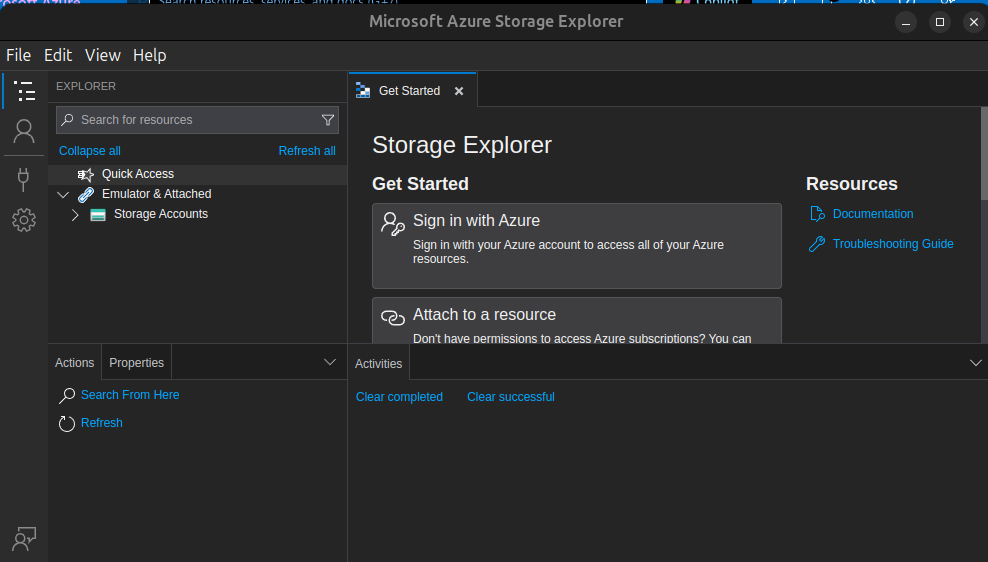Click Search From Here action
The width and height of the screenshot is (988, 562).
(x=130, y=395)
